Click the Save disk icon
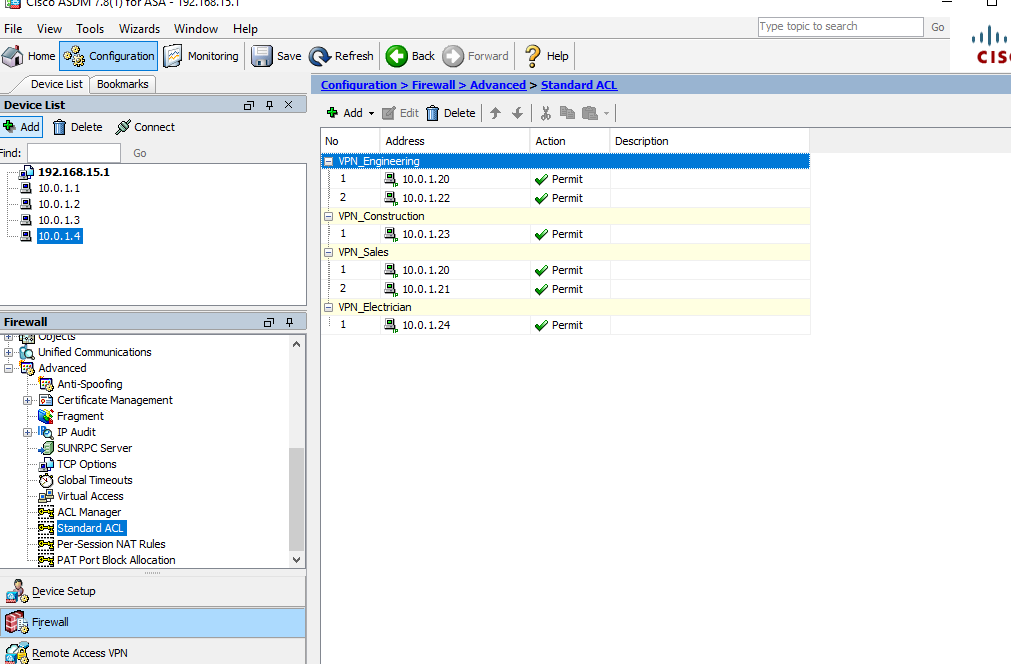 click(x=262, y=56)
